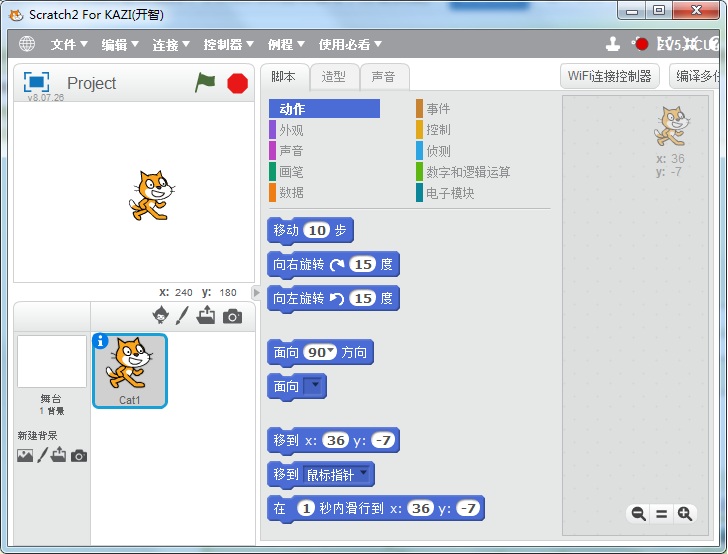Collapse stage panel with arrow

coord(256,293)
